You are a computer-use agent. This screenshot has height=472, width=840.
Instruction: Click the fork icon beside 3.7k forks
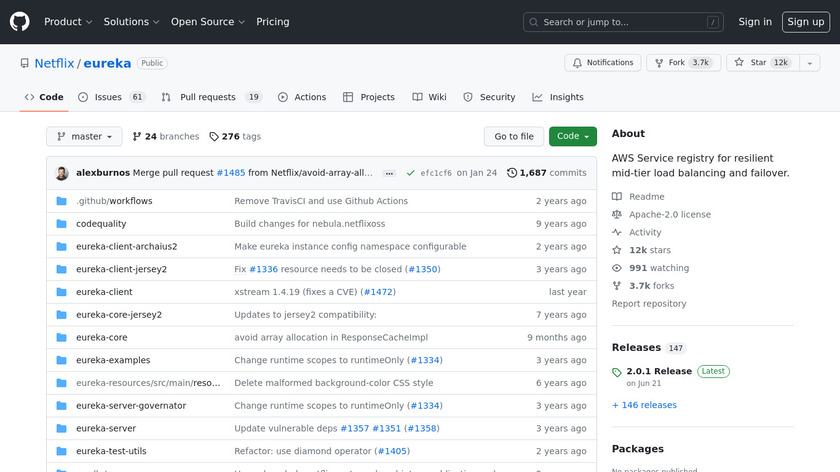(617, 286)
